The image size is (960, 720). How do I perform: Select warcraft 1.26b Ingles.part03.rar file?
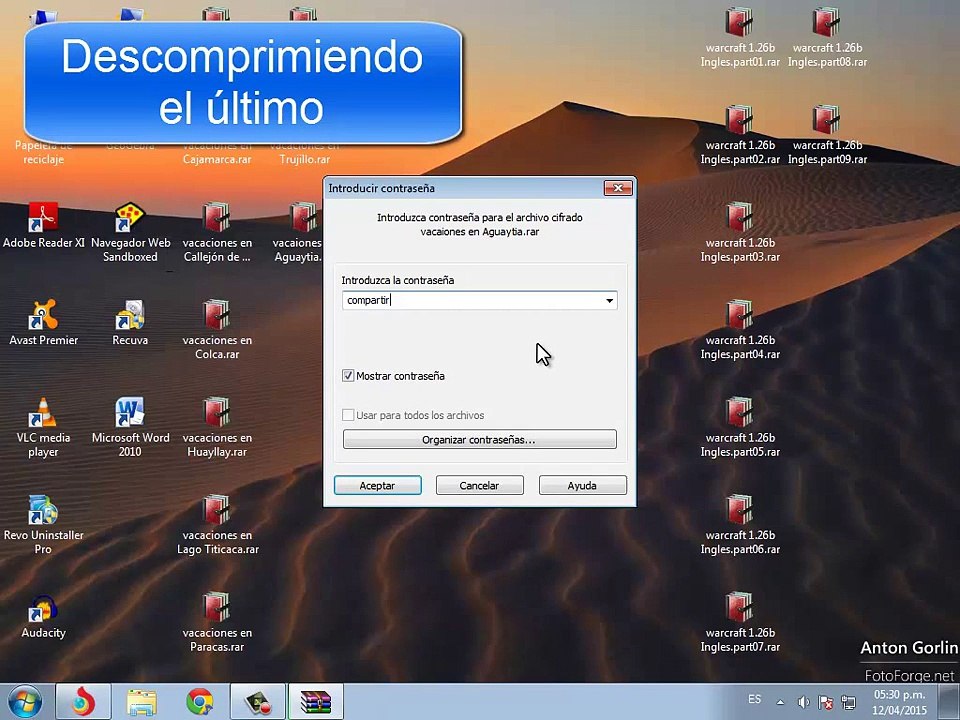click(x=740, y=232)
